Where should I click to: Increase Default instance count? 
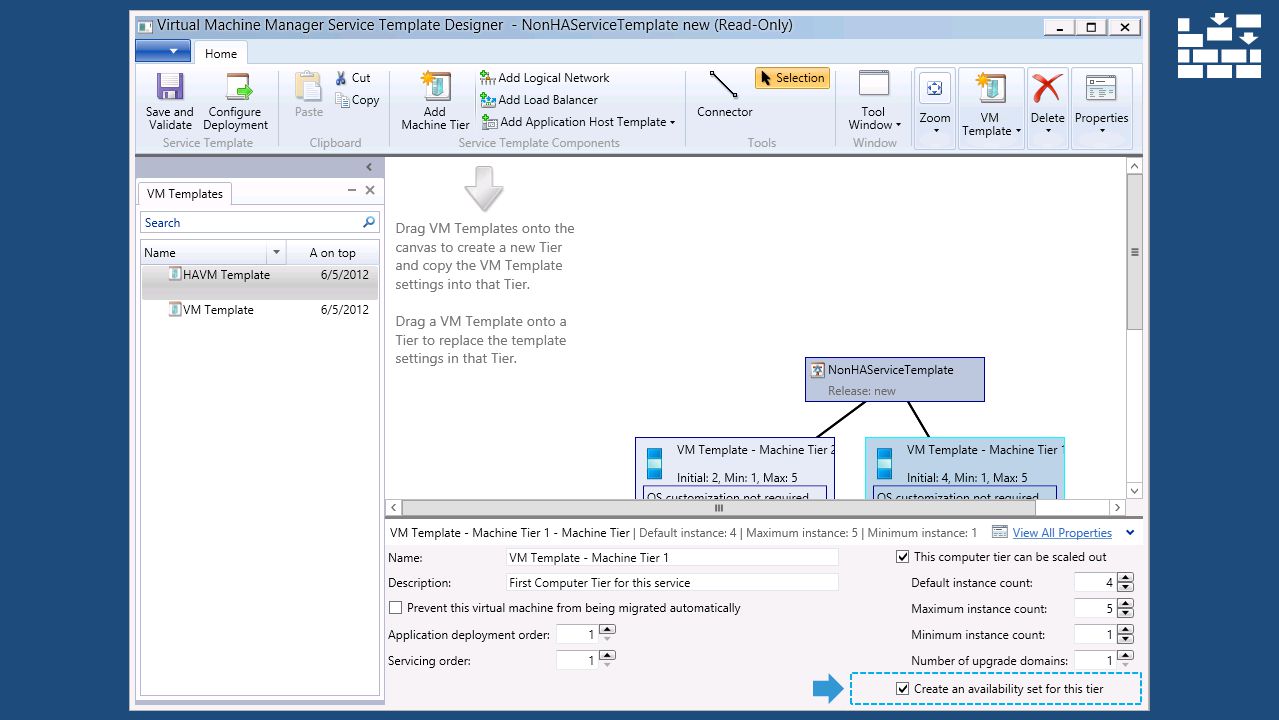1125,577
